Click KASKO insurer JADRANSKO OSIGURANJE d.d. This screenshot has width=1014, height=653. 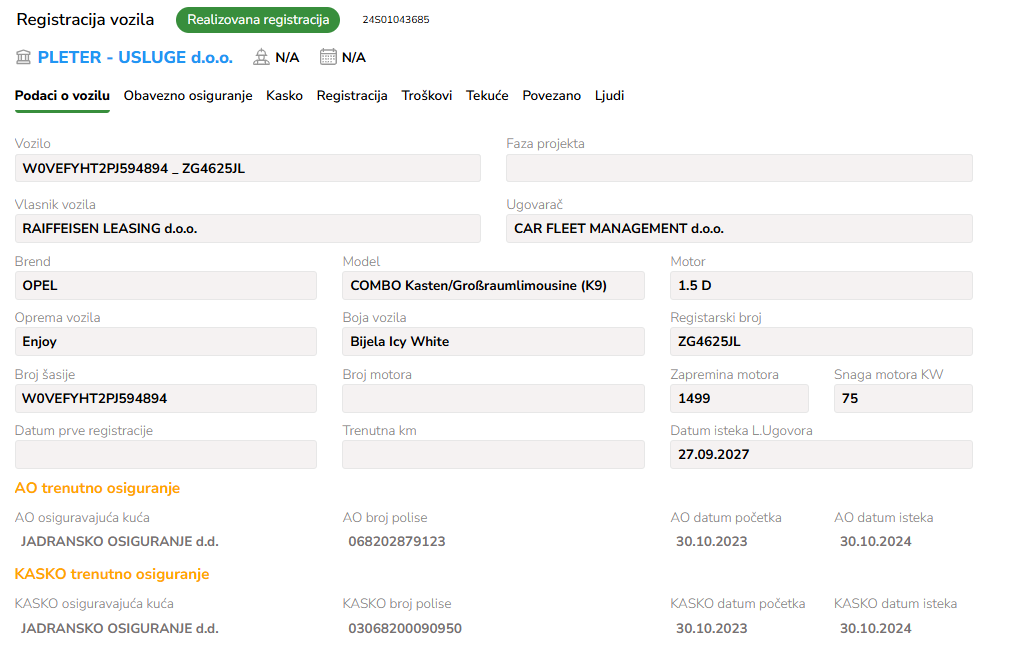point(120,628)
